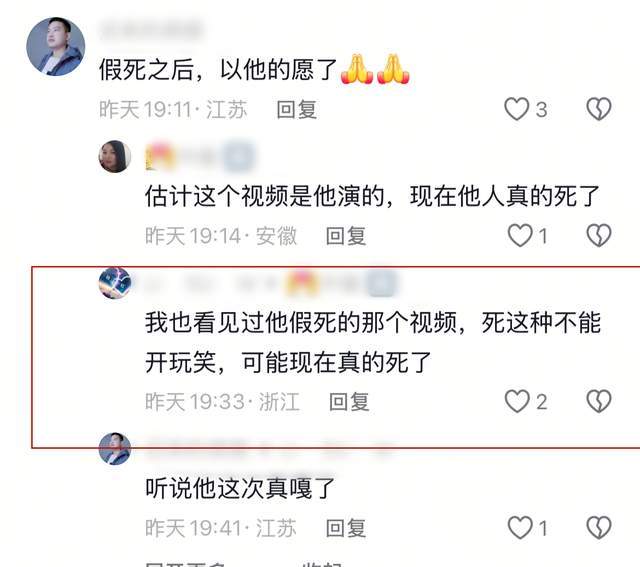Select the comment text 估计这个视频是他演的

click(x=264, y=196)
